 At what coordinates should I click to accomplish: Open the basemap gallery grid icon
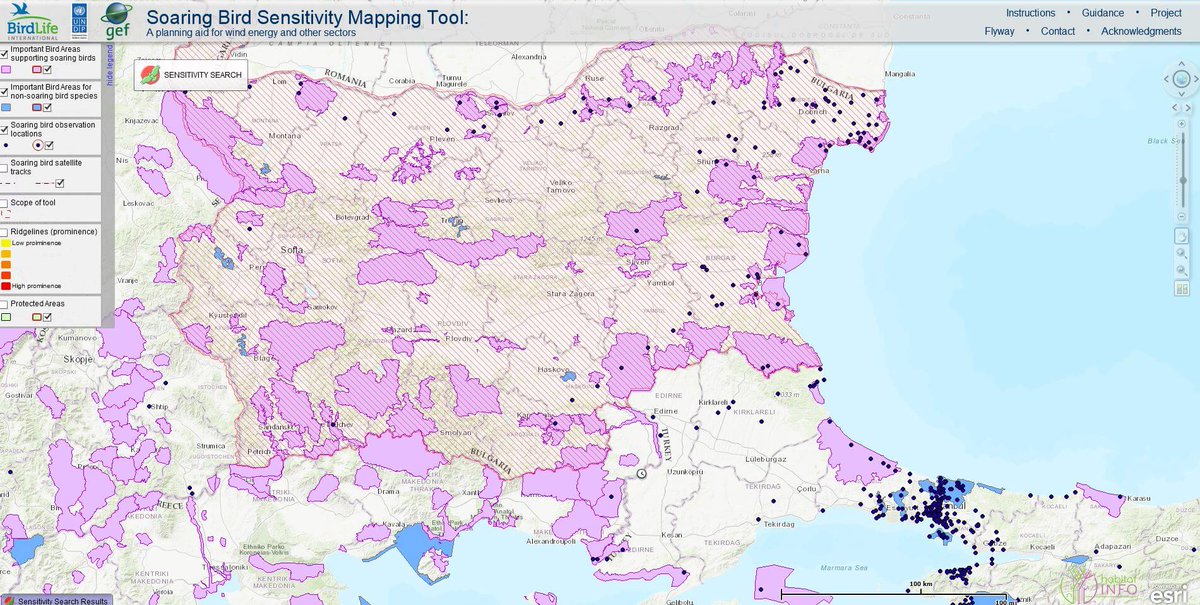[1183, 290]
